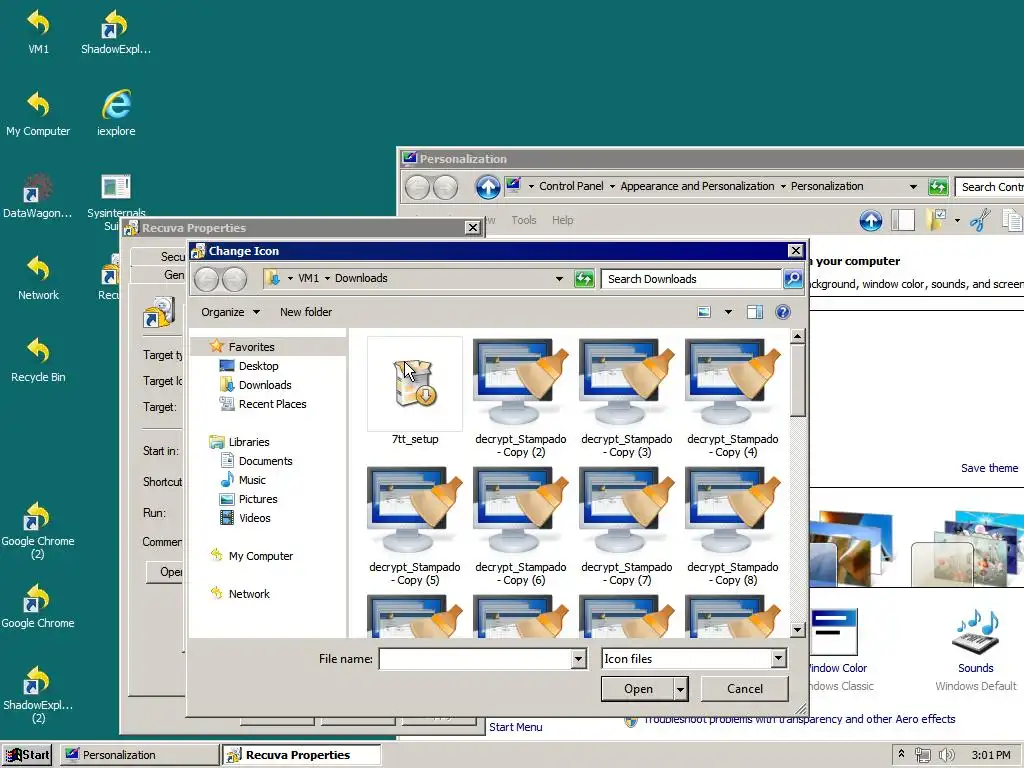Click the Start button
Viewport: 1024px width, 768px height.
point(27,755)
